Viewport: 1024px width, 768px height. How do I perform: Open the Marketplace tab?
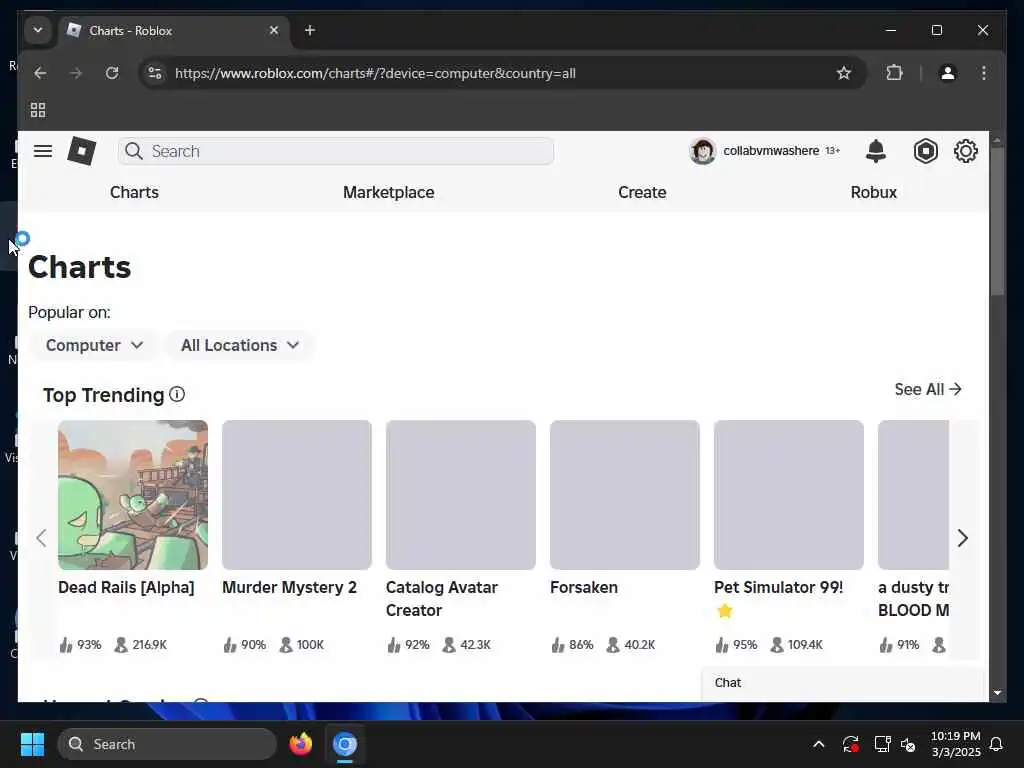point(389,192)
